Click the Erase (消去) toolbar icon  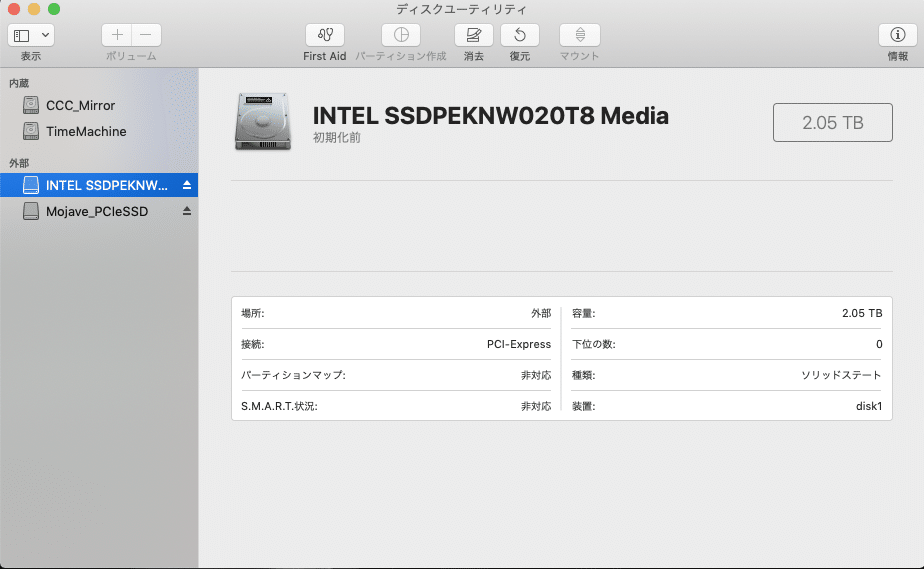point(474,35)
